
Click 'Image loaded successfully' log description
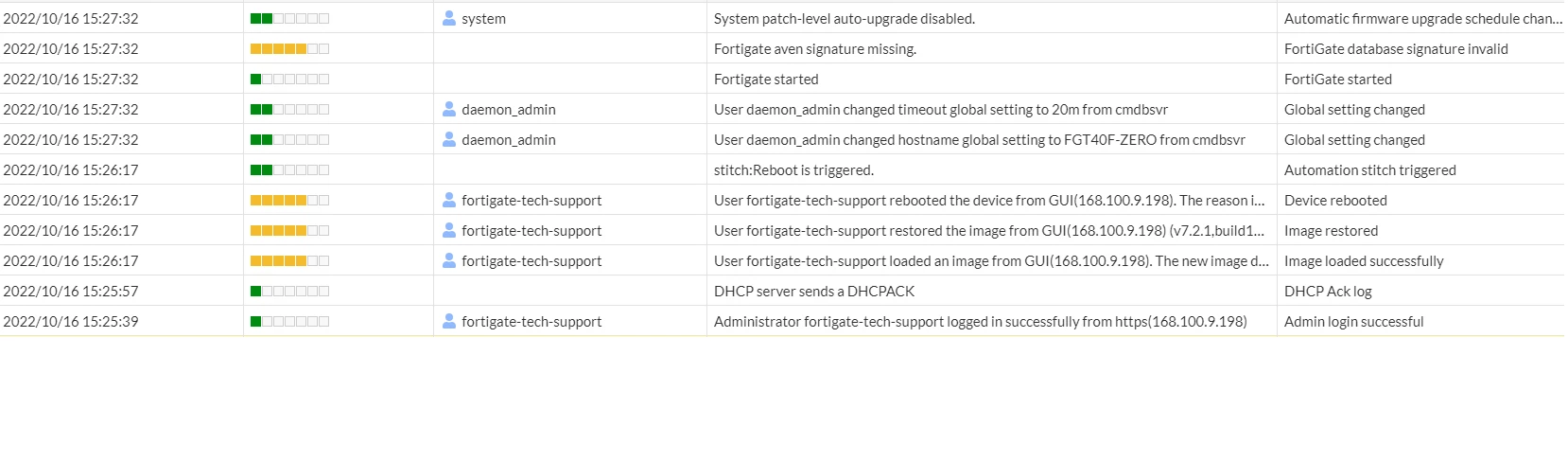pos(1364,260)
